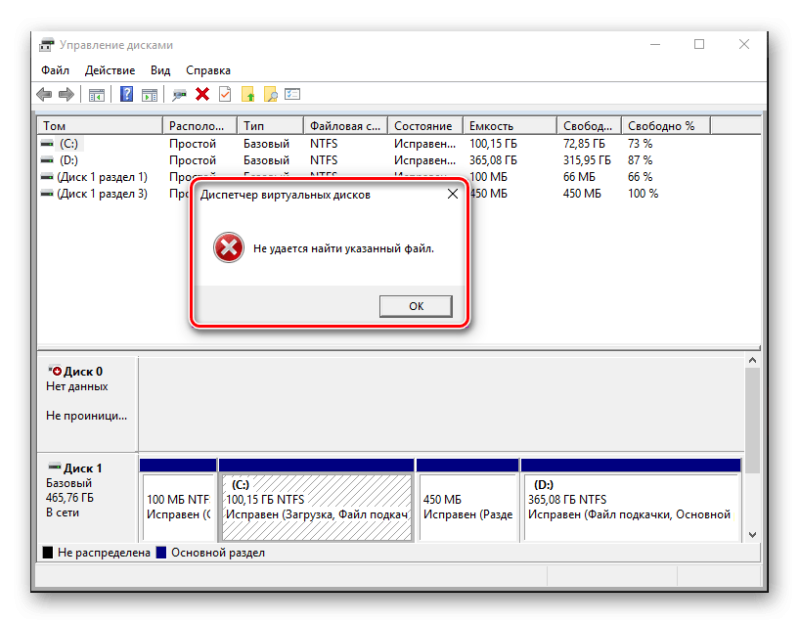Toggle the console tree pane icon
This screenshot has width=800, height=624.
coord(96,95)
